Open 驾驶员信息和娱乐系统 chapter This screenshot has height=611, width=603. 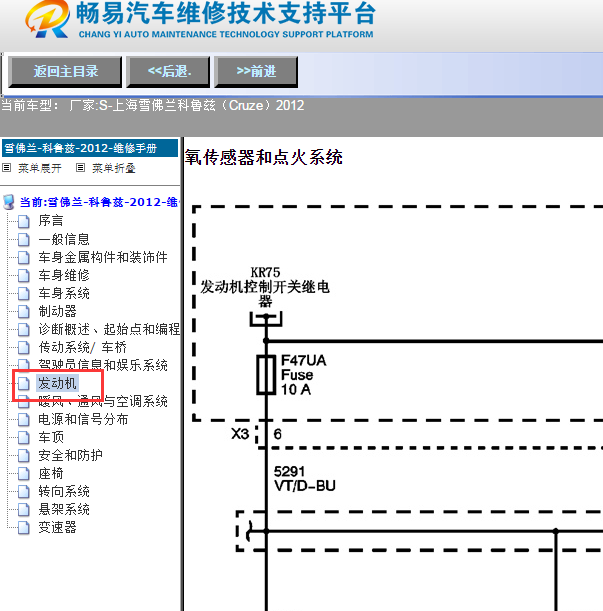(x=103, y=365)
